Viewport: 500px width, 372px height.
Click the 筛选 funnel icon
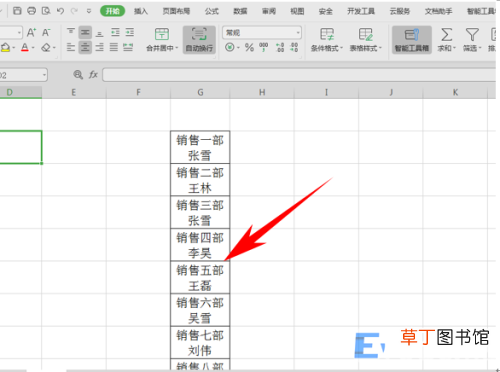point(472,34)
